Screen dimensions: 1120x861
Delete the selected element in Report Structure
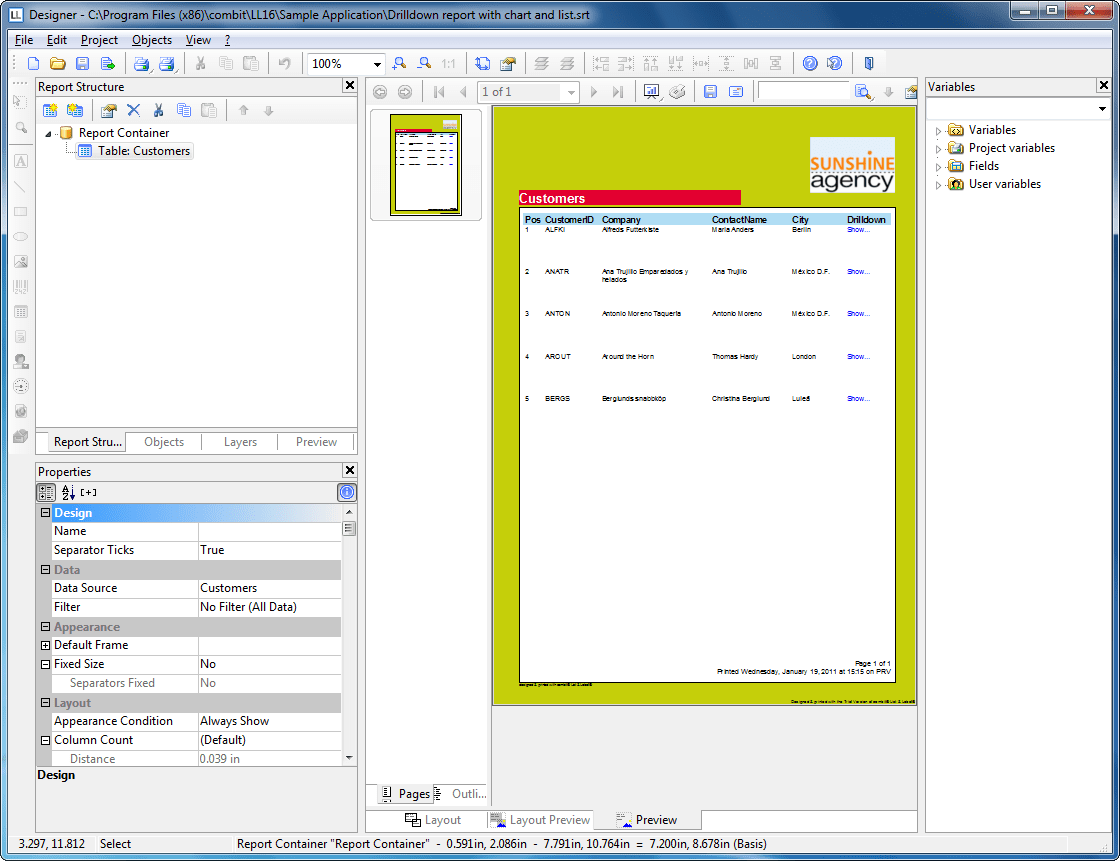(133, 111)
